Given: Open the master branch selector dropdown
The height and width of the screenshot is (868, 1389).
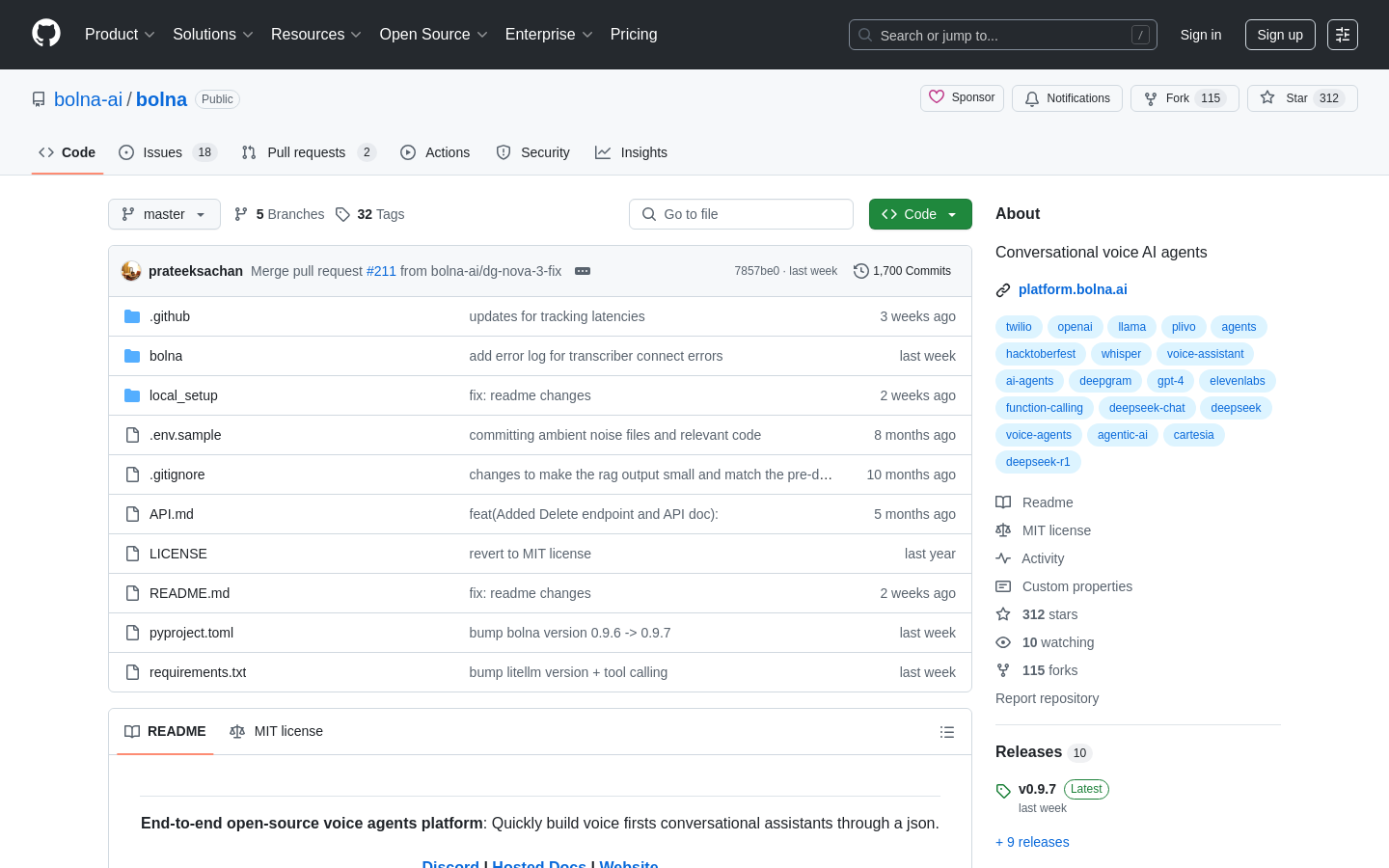Looking at the screenshot, I should coord(164,214).
